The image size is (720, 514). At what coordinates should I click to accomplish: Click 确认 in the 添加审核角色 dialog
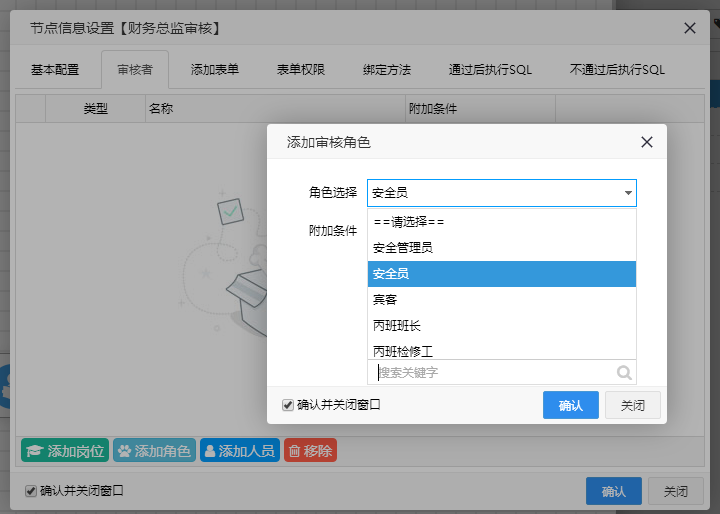[570, 405]
